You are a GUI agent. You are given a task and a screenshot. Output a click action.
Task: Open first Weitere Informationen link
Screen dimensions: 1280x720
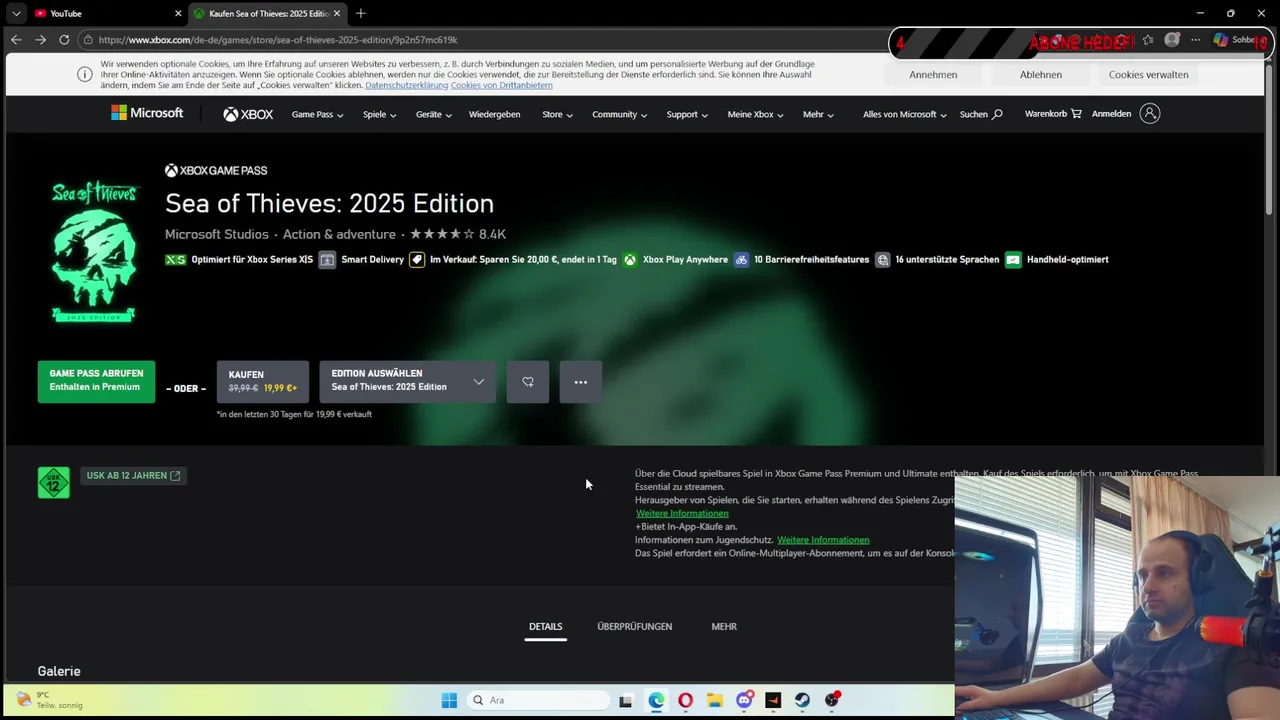pyautogui.click(x=682, y=514)
